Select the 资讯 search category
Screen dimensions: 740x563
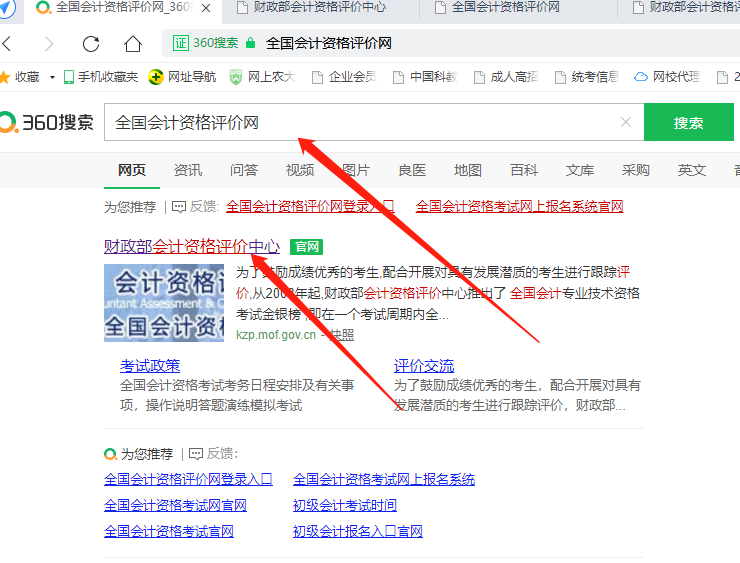point(188,170)
